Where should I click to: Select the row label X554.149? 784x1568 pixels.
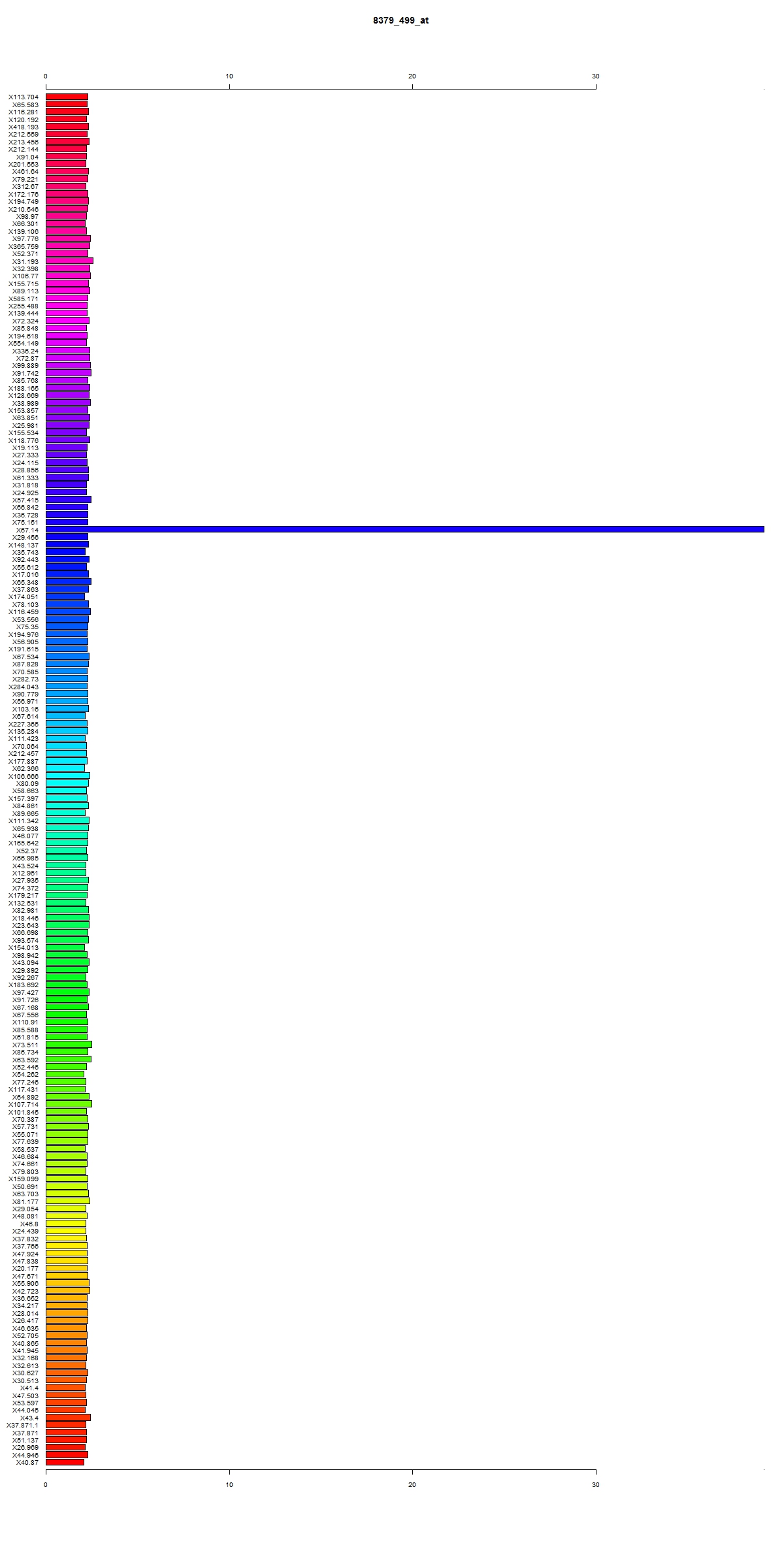click(x=24, y=343)
